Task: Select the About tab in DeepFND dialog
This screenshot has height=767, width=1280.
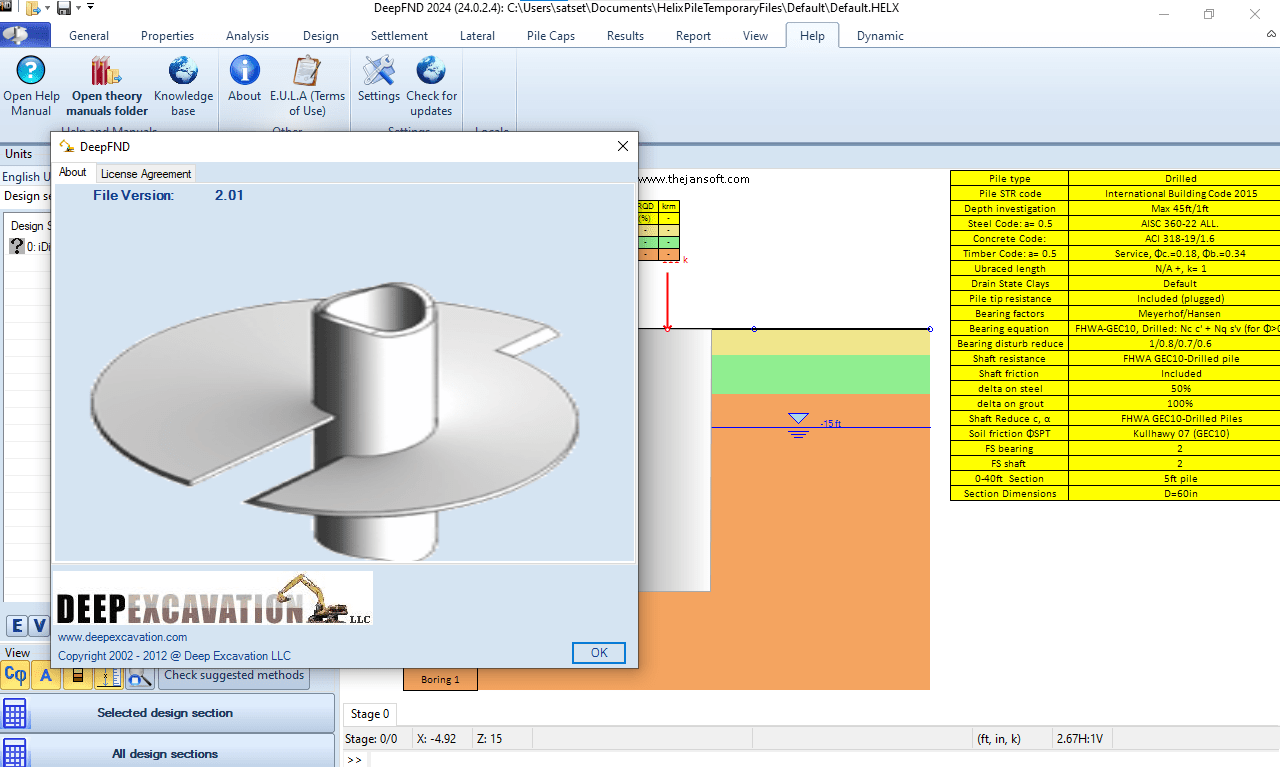Action: click(x=73, y=172)
